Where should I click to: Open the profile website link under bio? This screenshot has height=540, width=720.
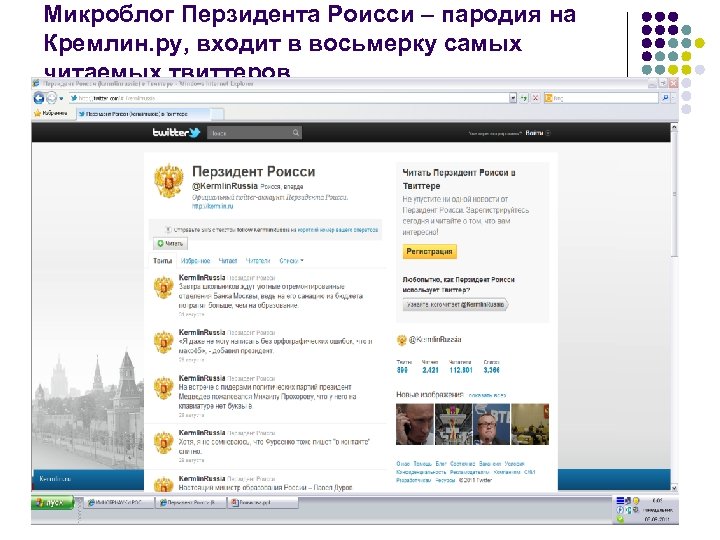pyautogui.click(x=213, y=207)
